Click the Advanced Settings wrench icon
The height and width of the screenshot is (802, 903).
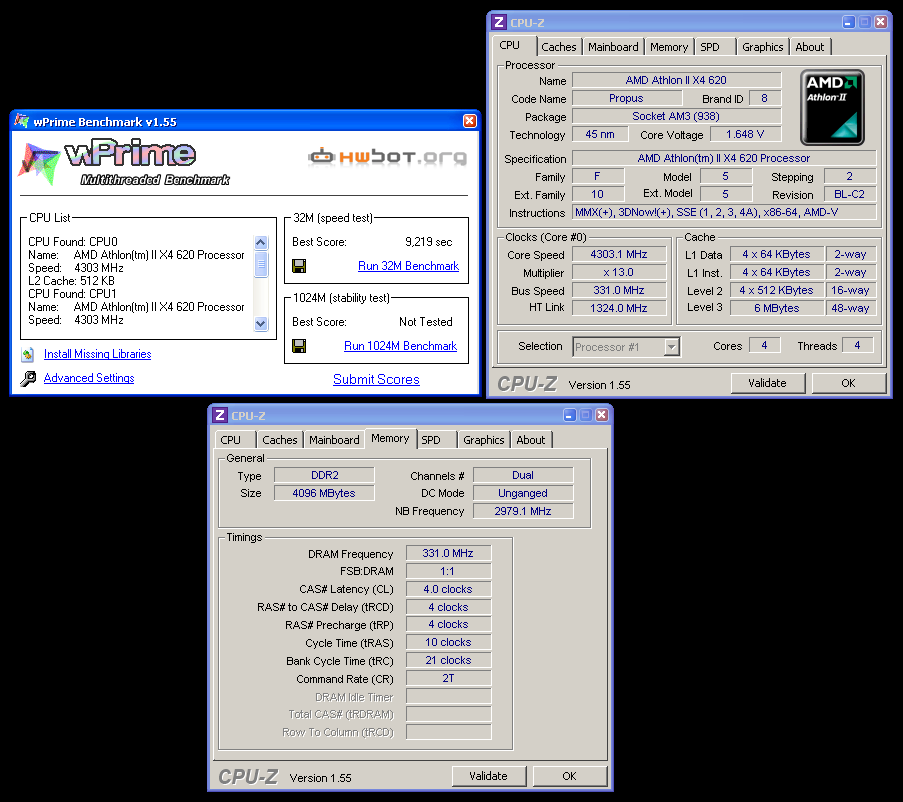[x=28, y=379]
